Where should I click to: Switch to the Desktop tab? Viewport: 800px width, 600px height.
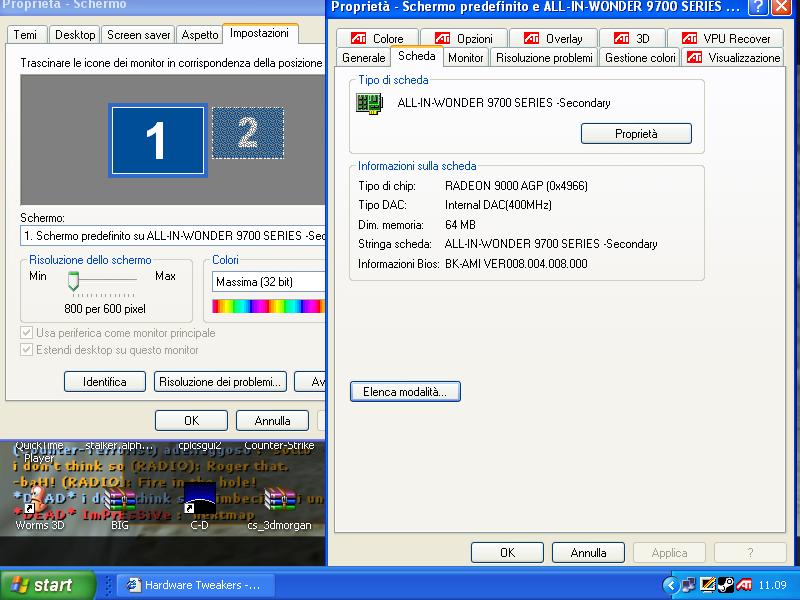(75, 35)
